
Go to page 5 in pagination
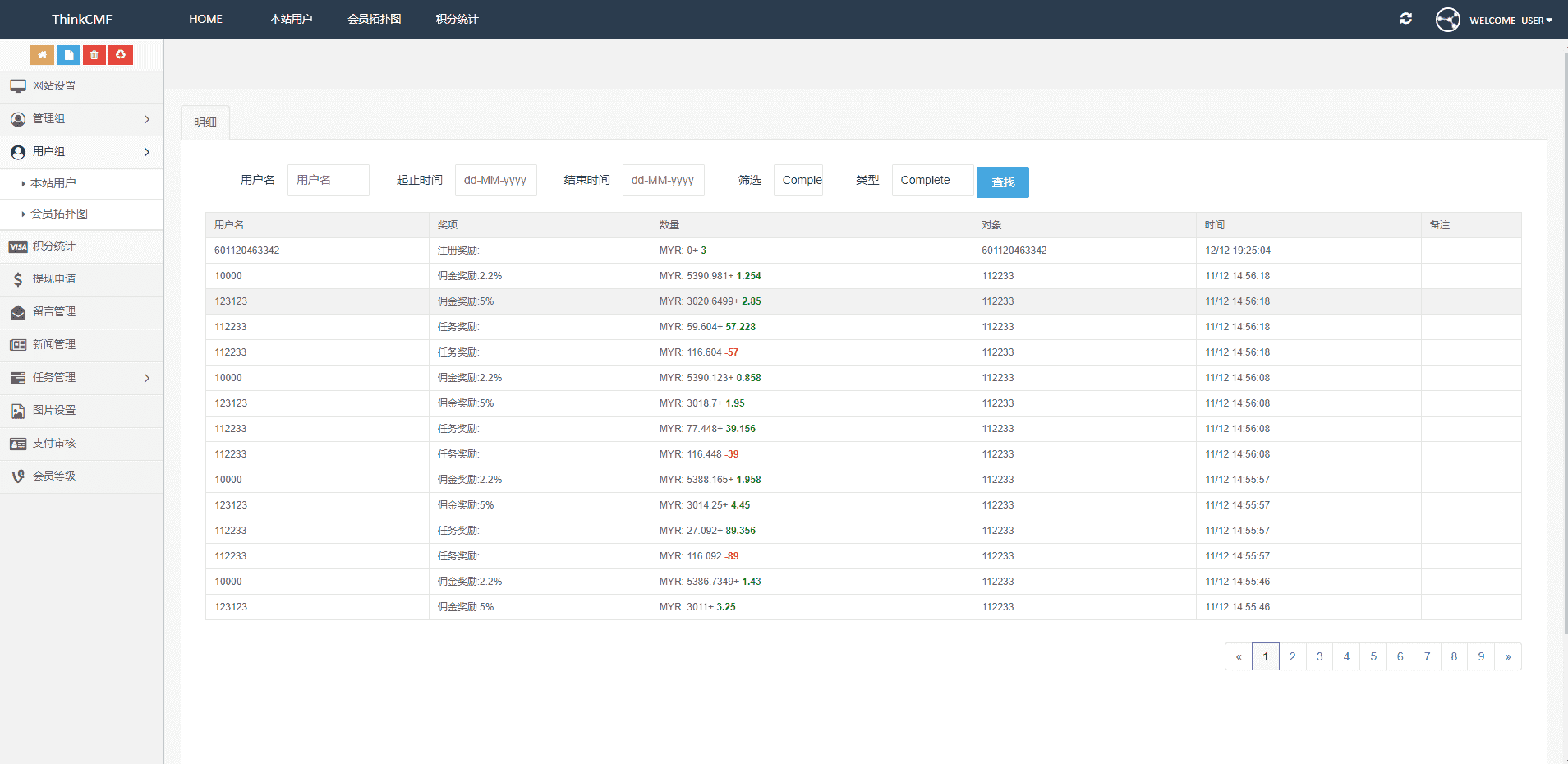click(x=1373, y=656)
